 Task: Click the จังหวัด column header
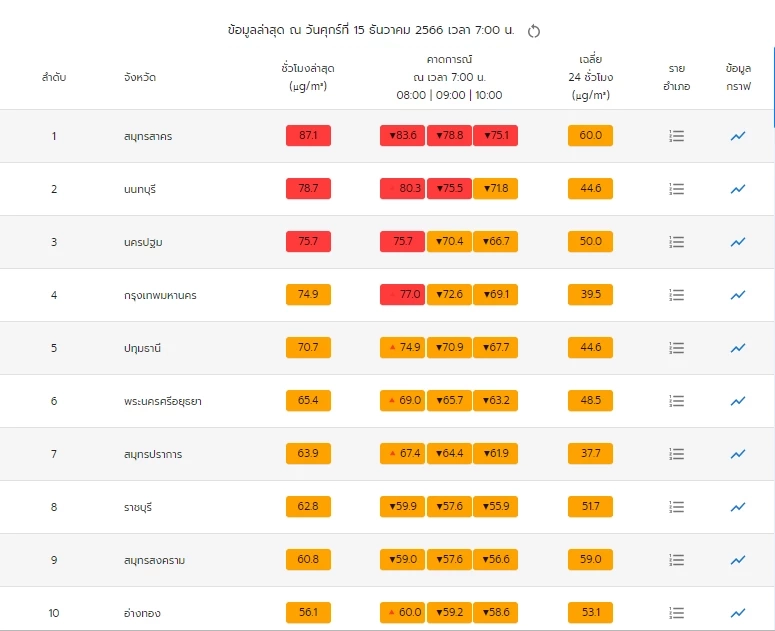(140, 77)
